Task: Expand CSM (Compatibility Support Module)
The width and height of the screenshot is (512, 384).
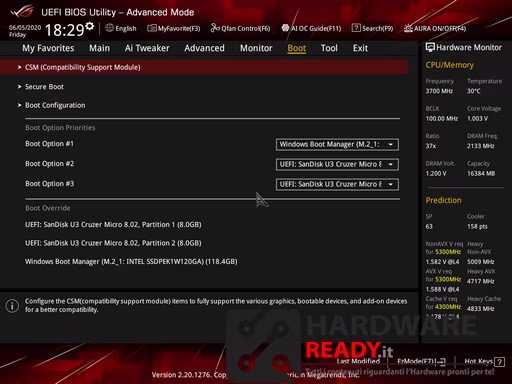Action: click(204, 67)
